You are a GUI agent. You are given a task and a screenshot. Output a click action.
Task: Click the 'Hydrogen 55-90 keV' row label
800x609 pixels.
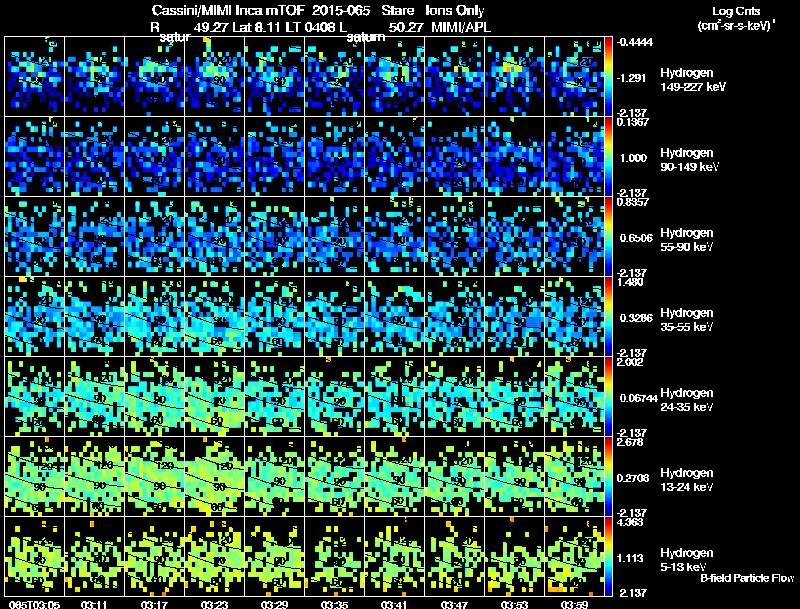(x=687, y=240)
